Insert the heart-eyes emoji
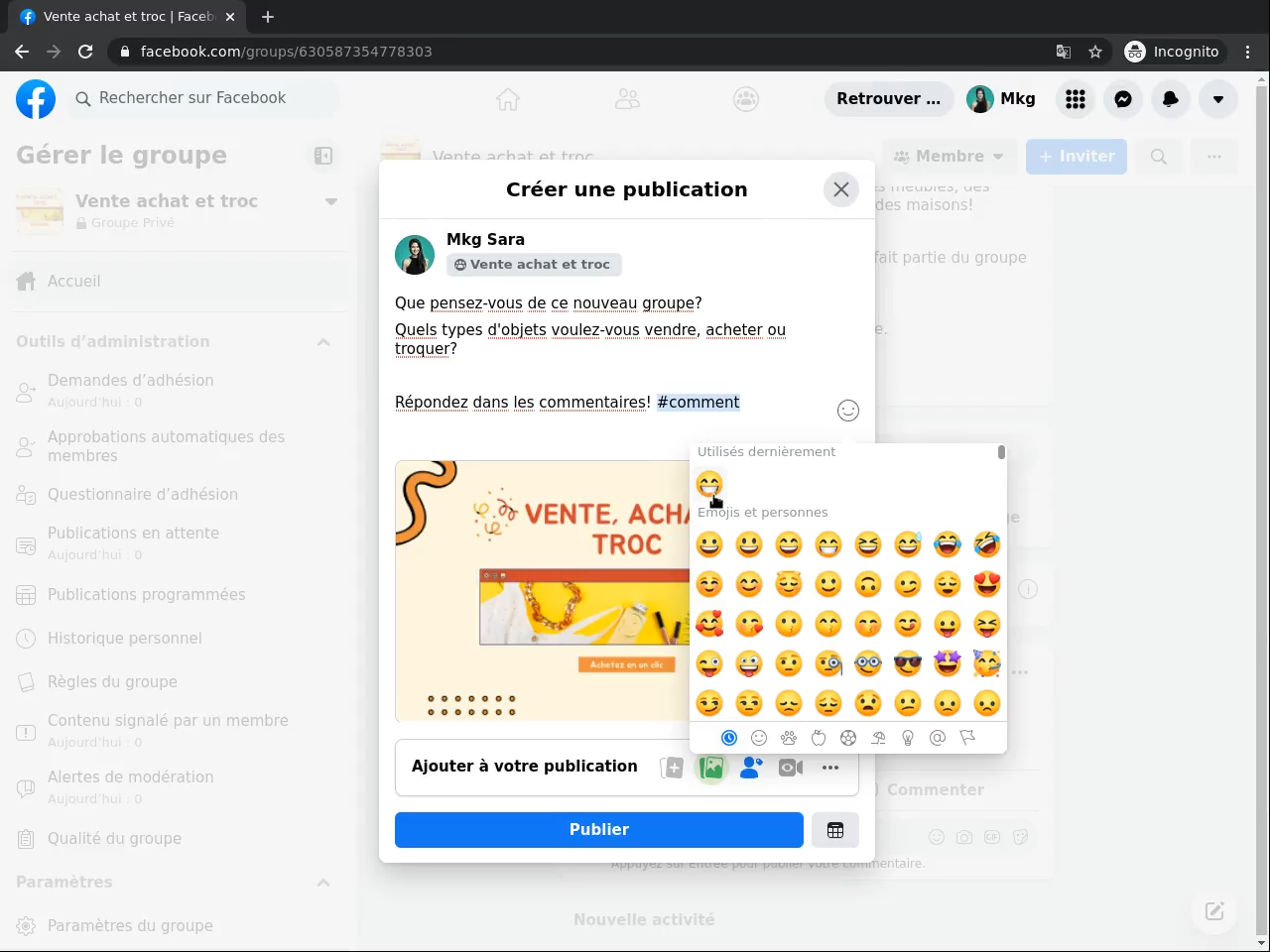The width and height of the screenshot is (1270, 952). coord(987,584)
